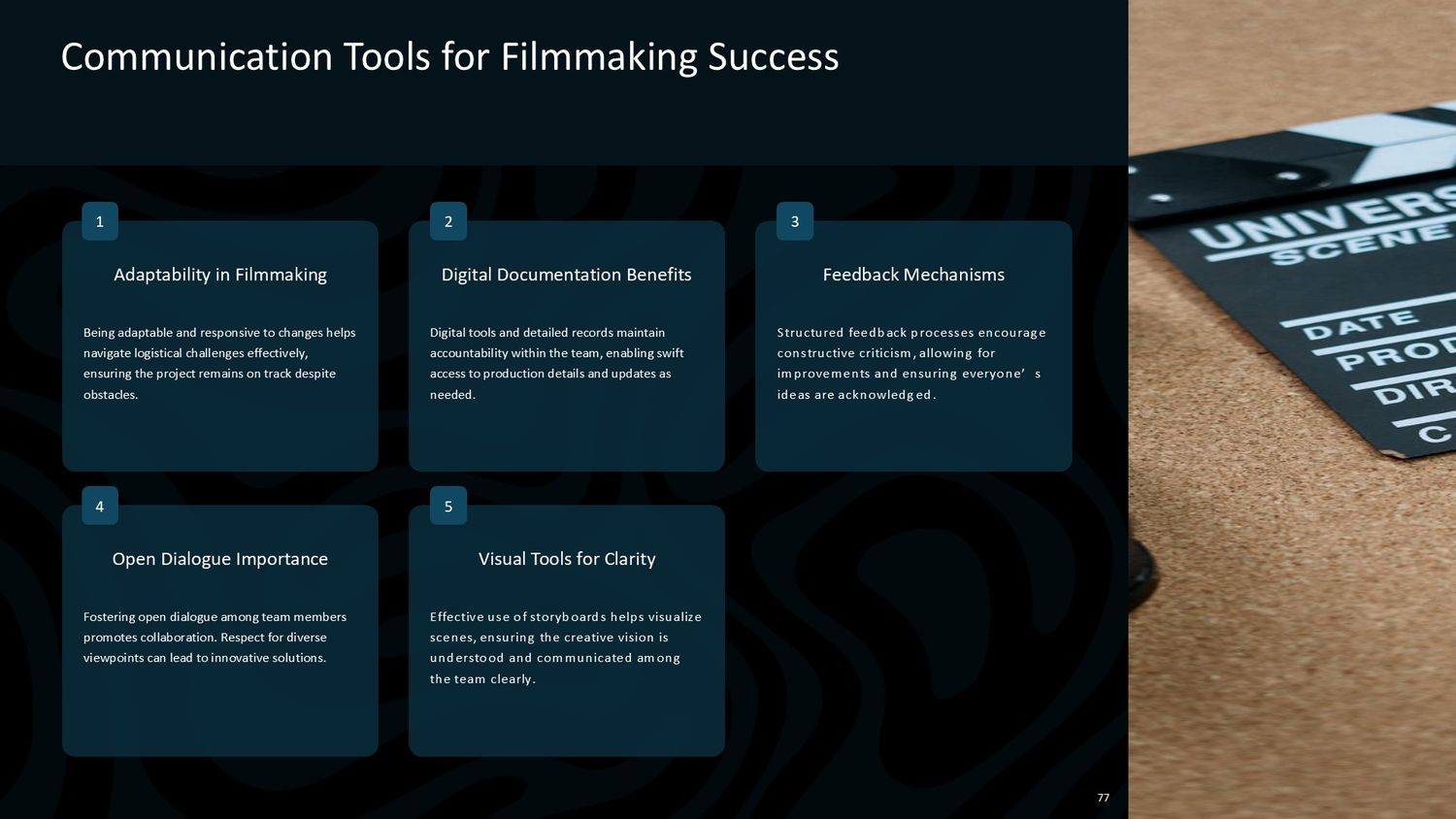The image size is (1456, 819).
Task: Click paragraph starting 'Being adaptable and responsive'
Action: pyautogui.click(x=220, y=363)
